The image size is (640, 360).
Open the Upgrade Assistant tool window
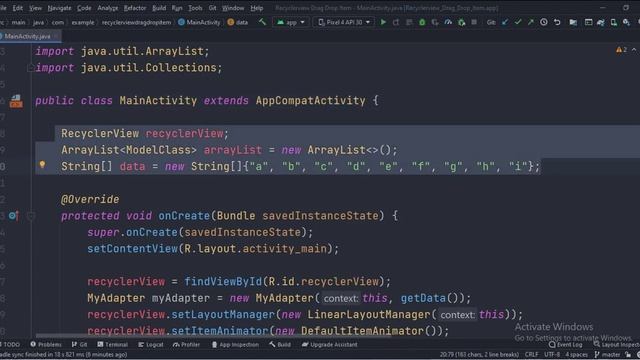330,344
